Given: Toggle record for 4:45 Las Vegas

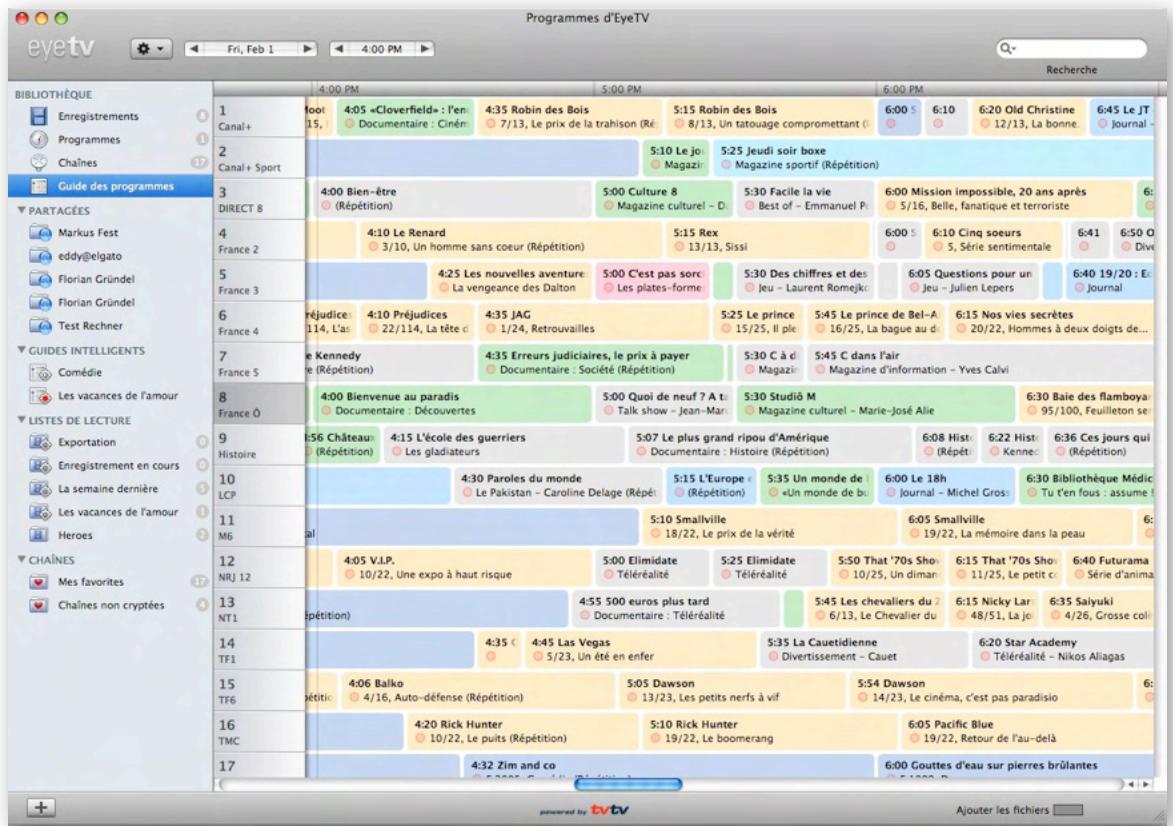Looking at the screenshot, I should 537,657.
